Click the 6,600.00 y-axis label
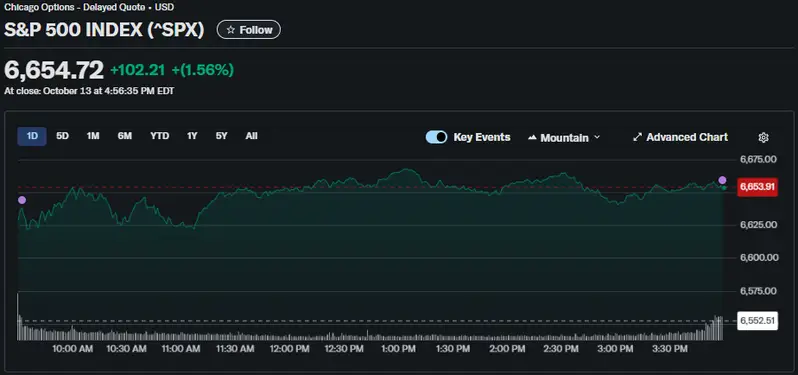798x375 pixels. 758,257
